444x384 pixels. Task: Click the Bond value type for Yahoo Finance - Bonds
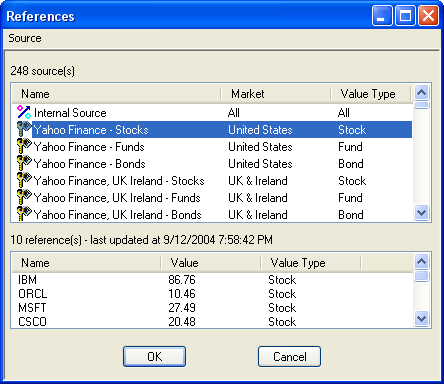(x=351, y=164)
